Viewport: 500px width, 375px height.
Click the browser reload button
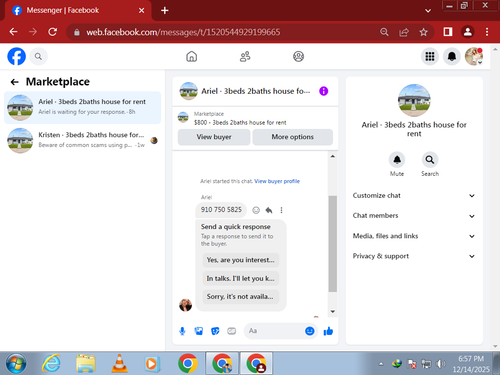pyautogui.click(x=53, y=32)
